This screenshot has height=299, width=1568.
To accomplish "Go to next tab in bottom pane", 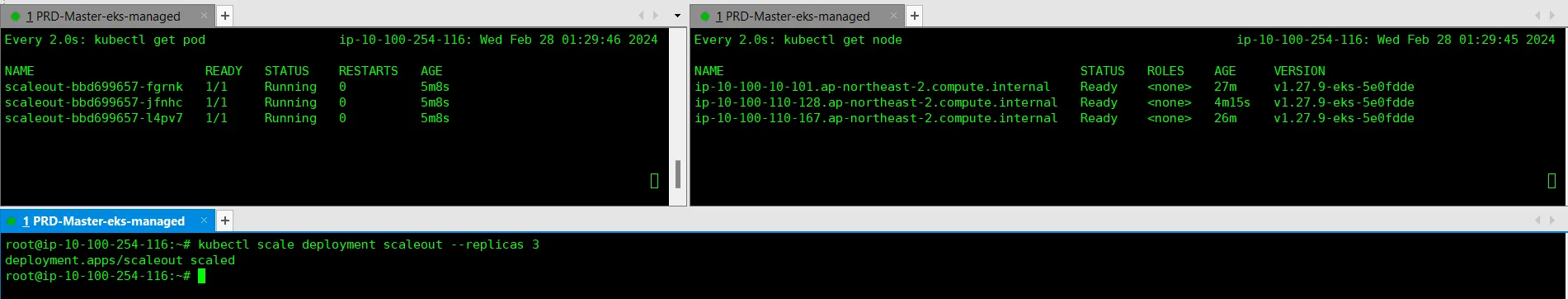I will pos(1552,221).
